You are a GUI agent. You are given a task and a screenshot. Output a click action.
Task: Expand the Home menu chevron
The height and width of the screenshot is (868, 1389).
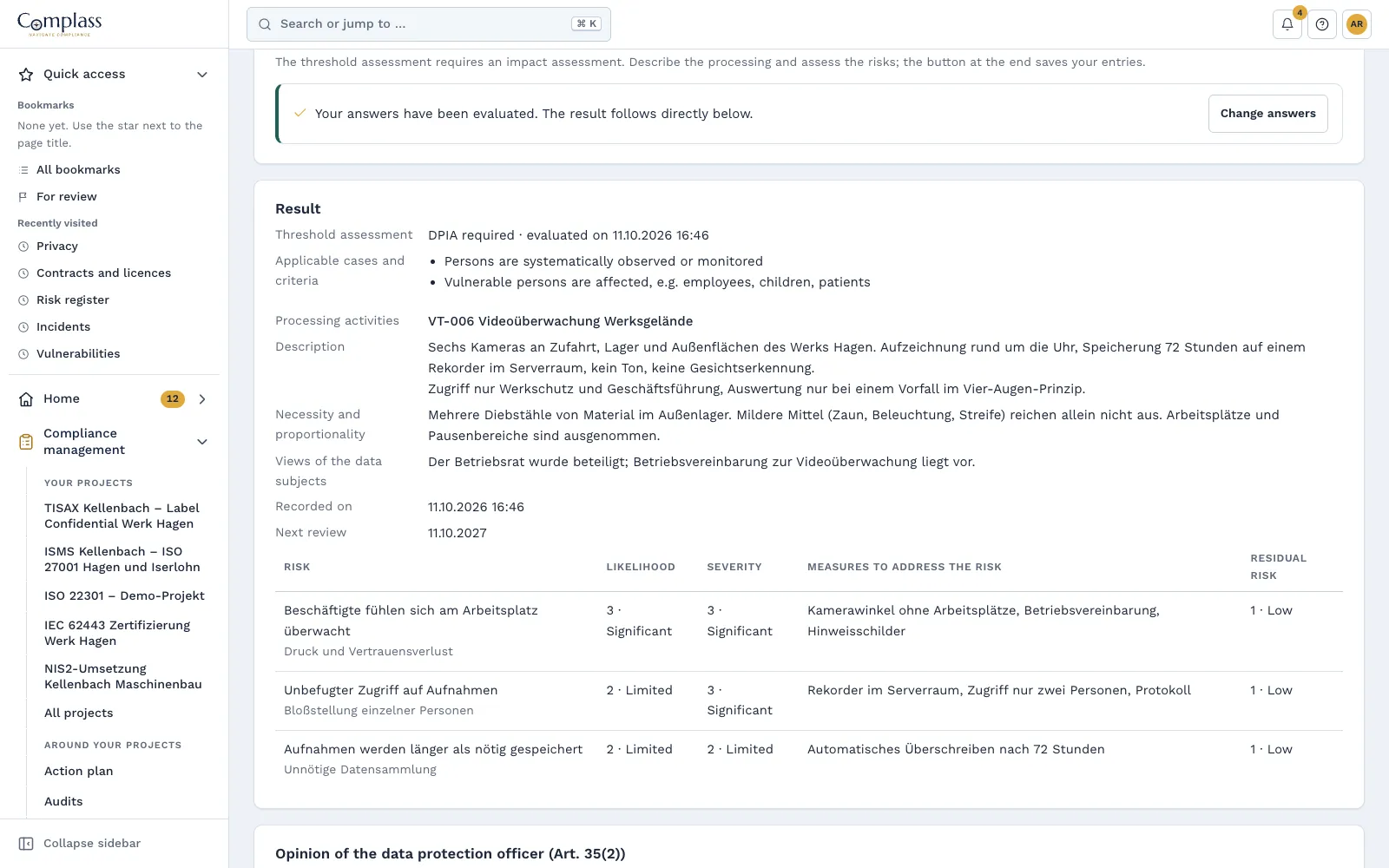point(202,399)
